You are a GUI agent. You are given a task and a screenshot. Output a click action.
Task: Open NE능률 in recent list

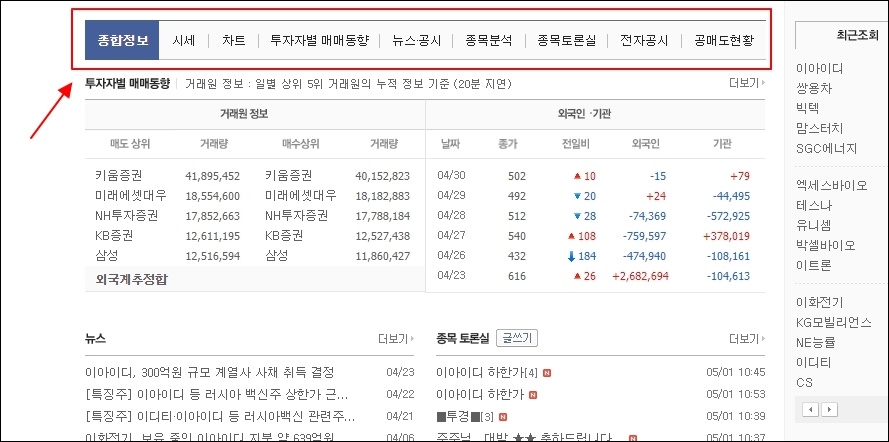[815, 342]
